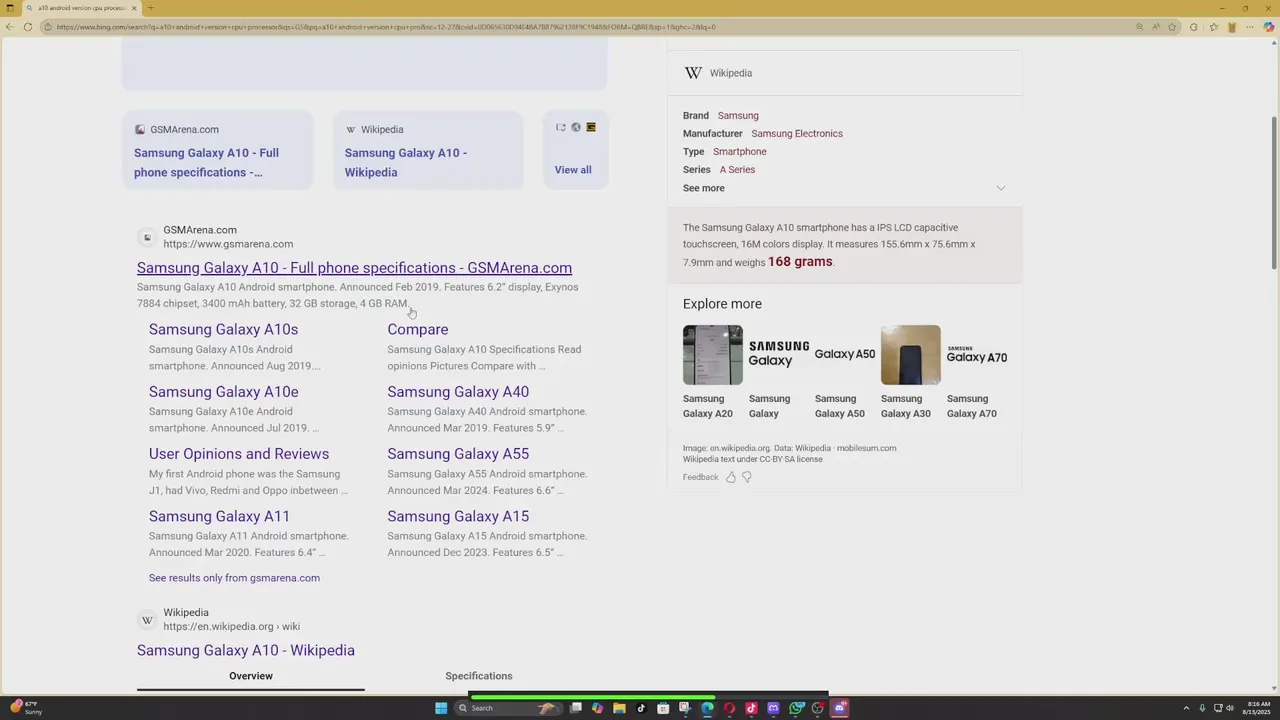Open Samsung Galaxy A70 thumbnail
Screen dimensions: 1280x720
976,355
